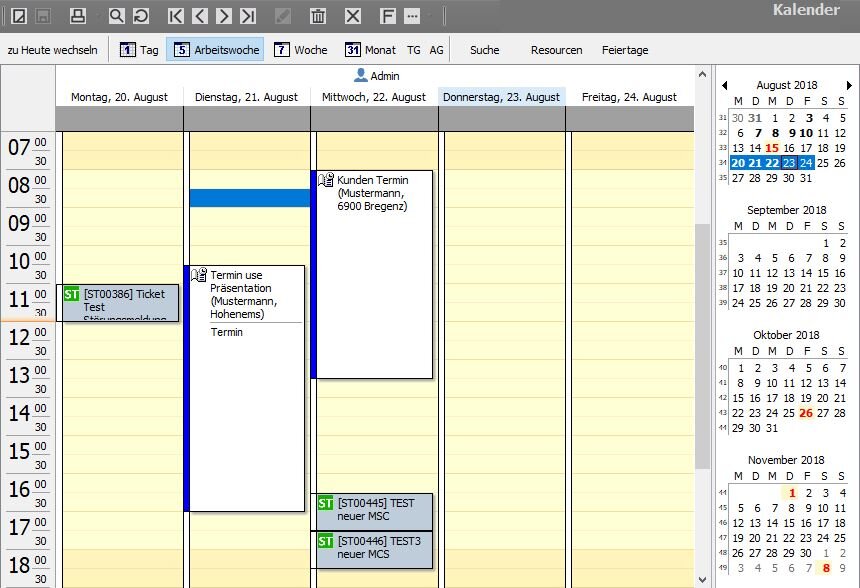Screen dimensions: 860x588
Task: Go to next record arrow icon
Action: pos(224,16)
